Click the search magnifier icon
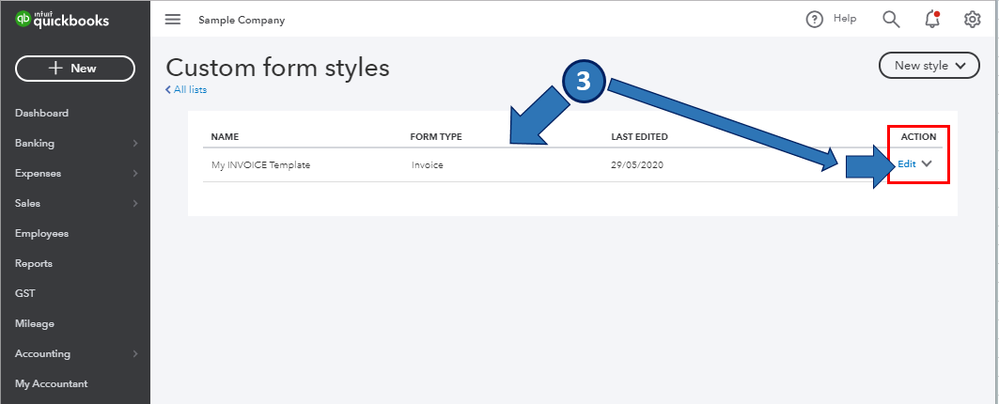The image size is (999, 404). 891,19
